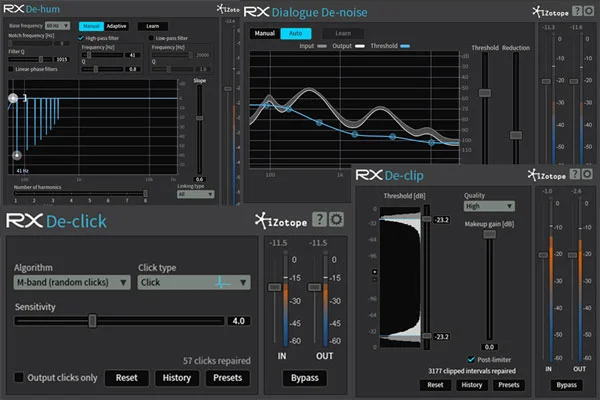Click Reset in De-clip
This screenshot has width=600, height=400.
pos(435,385)
